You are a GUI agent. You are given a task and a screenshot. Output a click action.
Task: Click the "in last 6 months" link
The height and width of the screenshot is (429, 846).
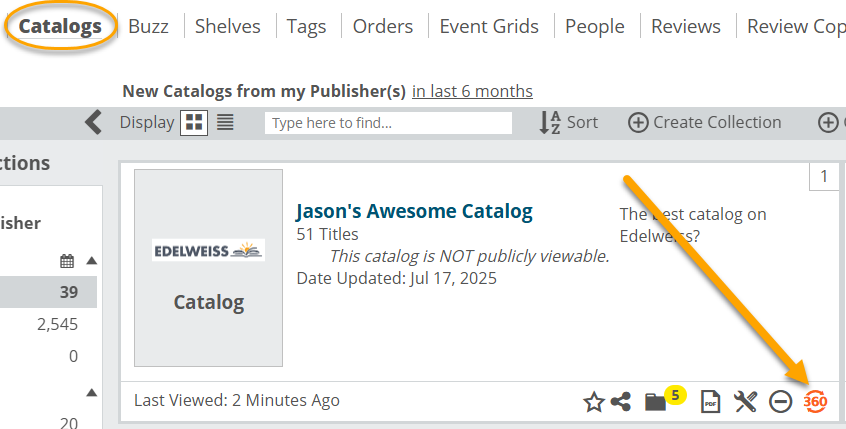coord(472,91)
